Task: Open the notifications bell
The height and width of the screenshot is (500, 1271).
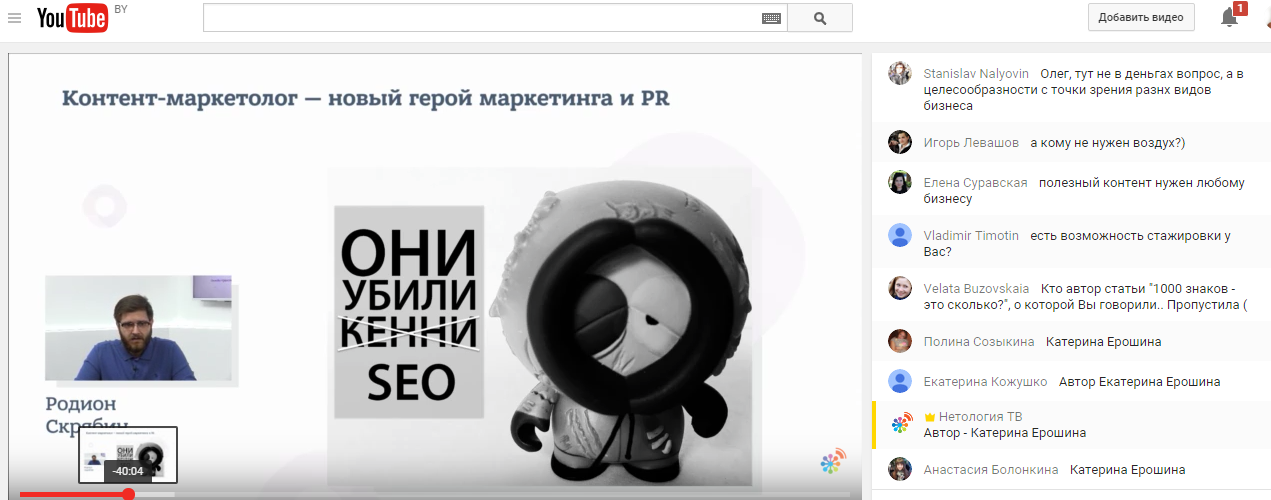Action: point(1230,17)
